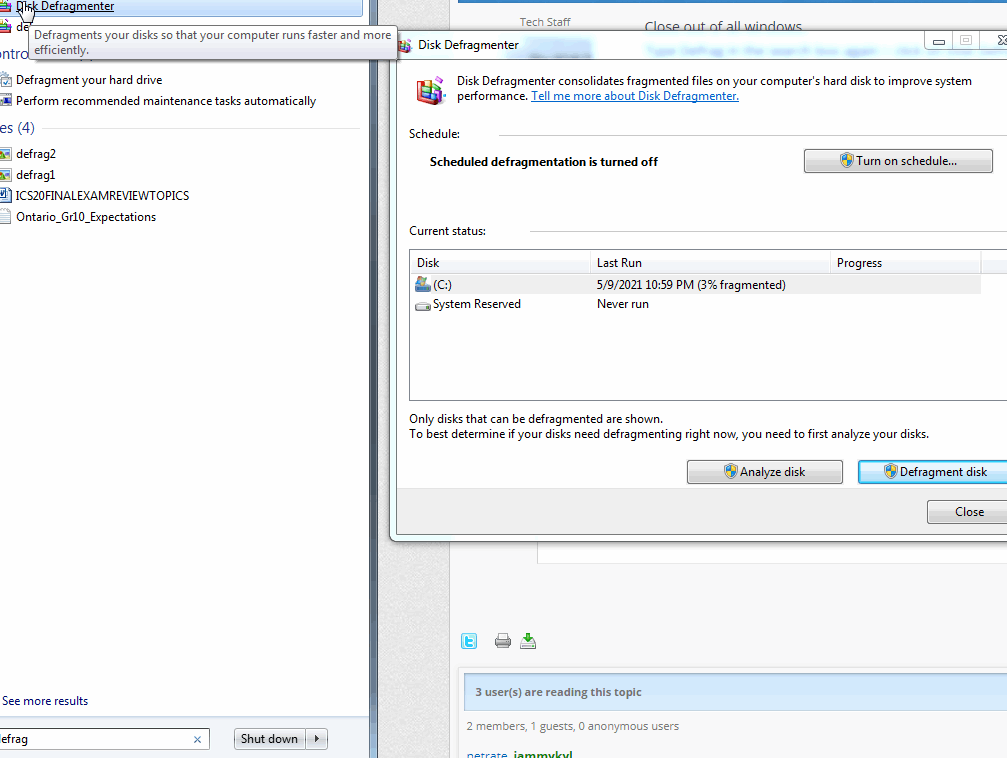The width and height of the screenshot is (1007, 758).
Task: Click the printer icon on the webpage
Action: [503, 640]
